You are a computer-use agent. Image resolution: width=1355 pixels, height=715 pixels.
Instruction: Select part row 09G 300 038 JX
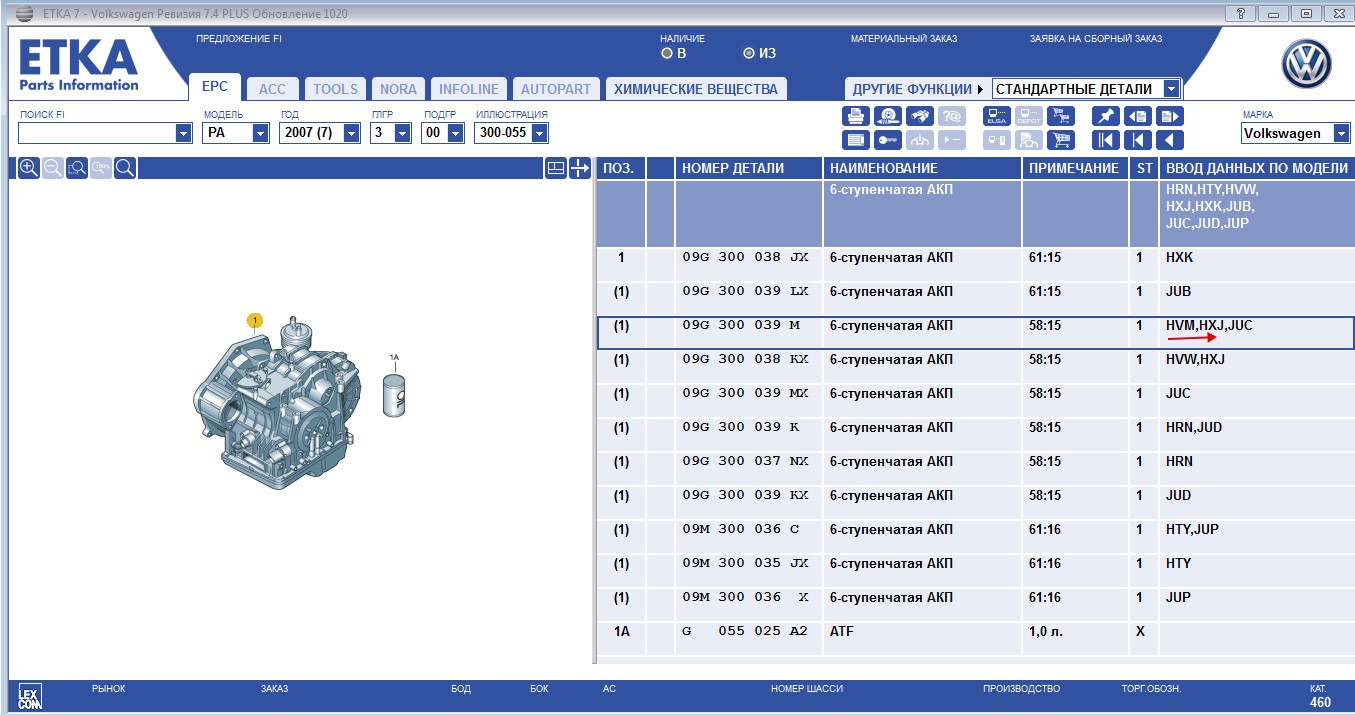point(745,258)
